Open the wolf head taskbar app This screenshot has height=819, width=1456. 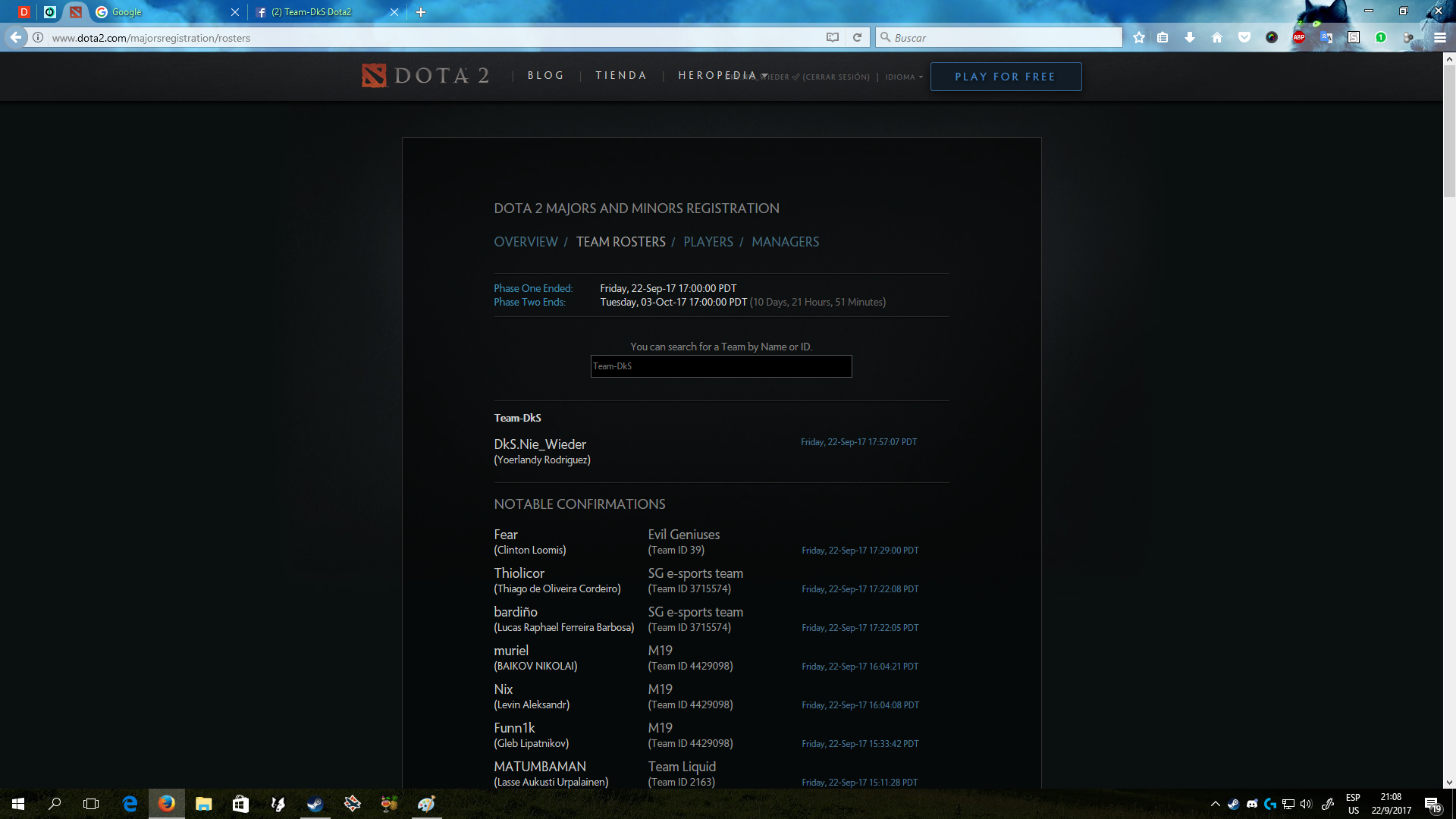point(278,804)
